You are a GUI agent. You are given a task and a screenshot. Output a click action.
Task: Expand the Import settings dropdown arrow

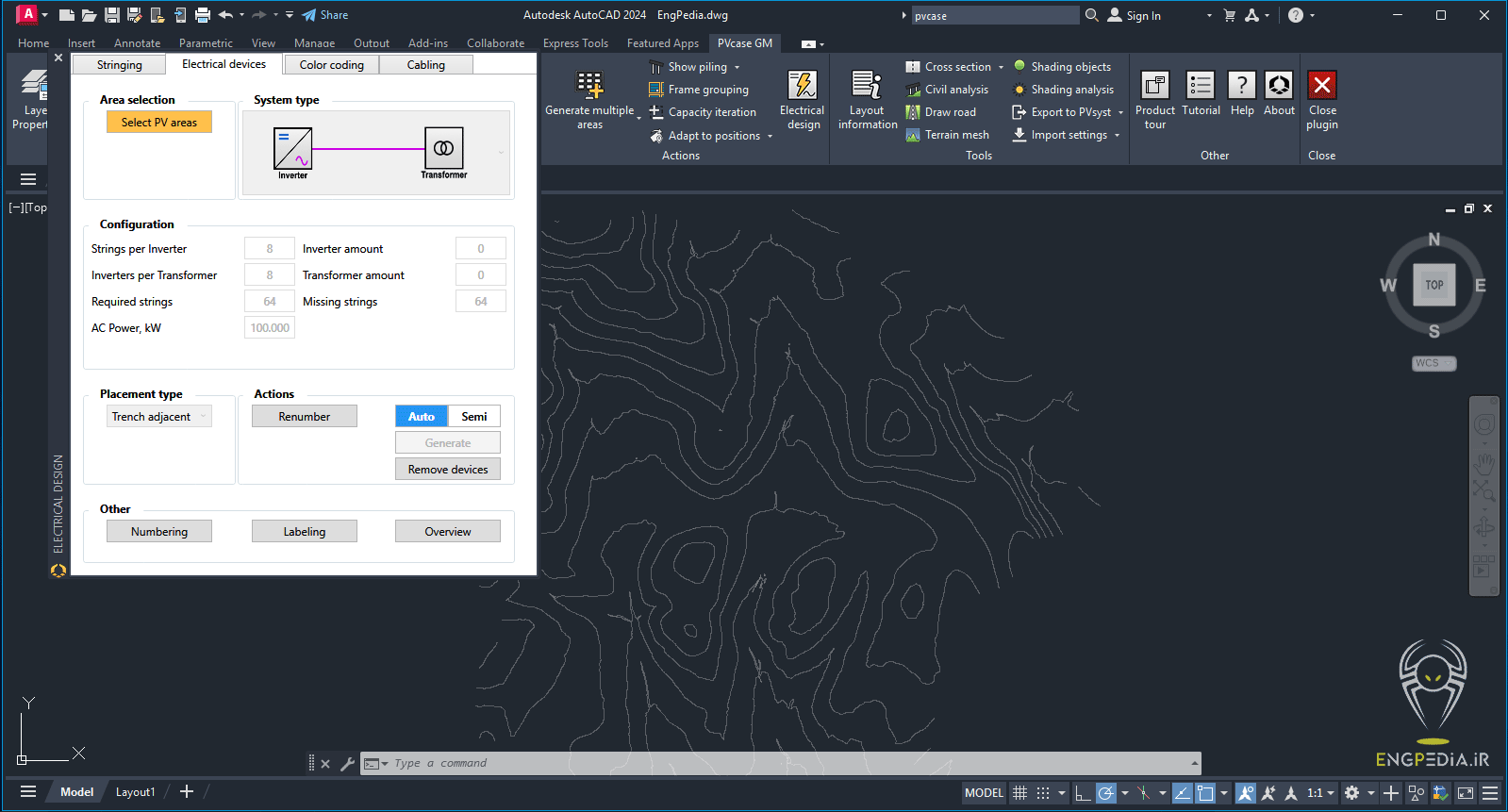pos(1117,135)
